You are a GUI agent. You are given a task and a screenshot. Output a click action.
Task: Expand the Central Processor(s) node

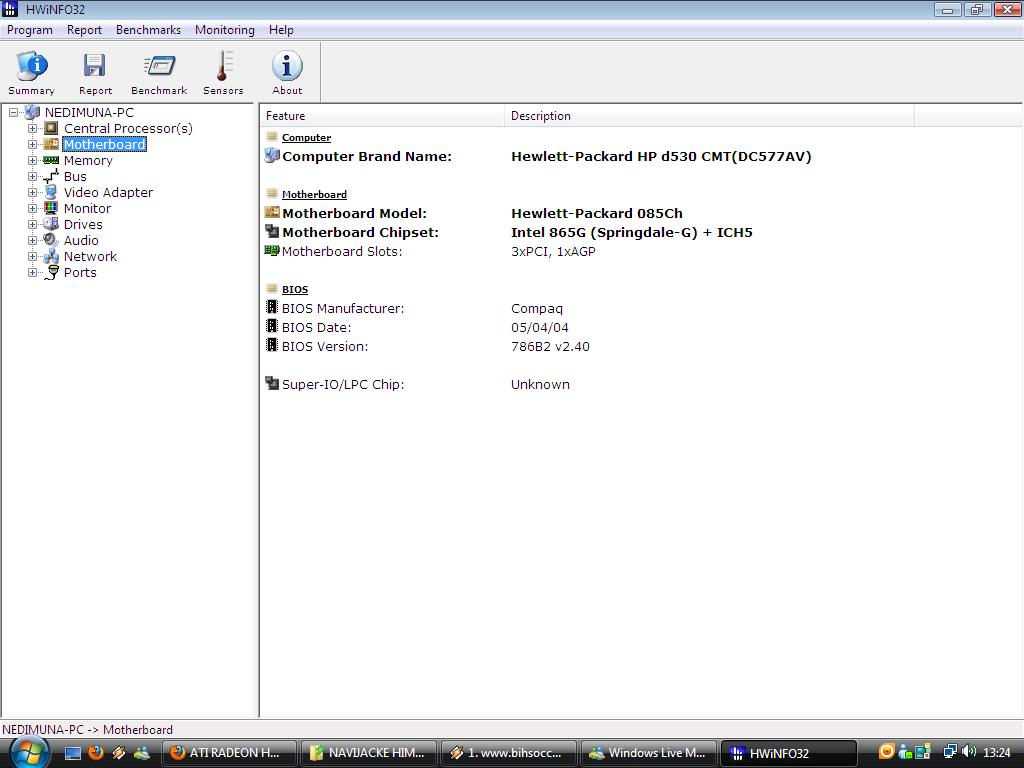click(32, 129)
